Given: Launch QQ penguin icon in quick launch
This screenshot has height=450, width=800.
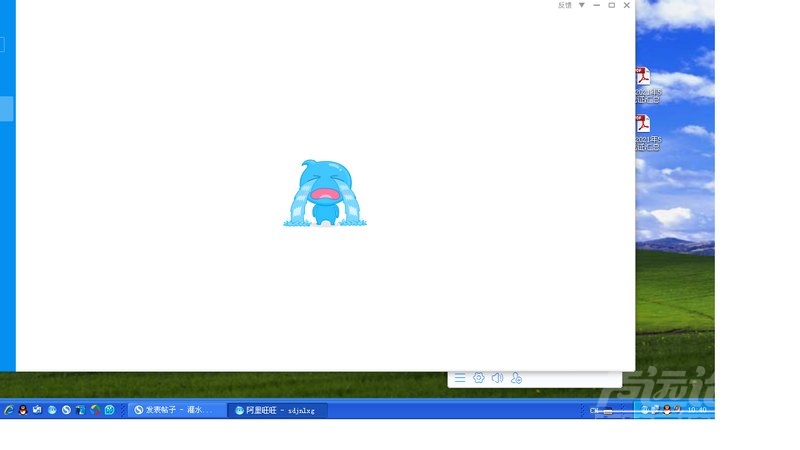Looking at the screenshot, I should [x=23, y=410].
